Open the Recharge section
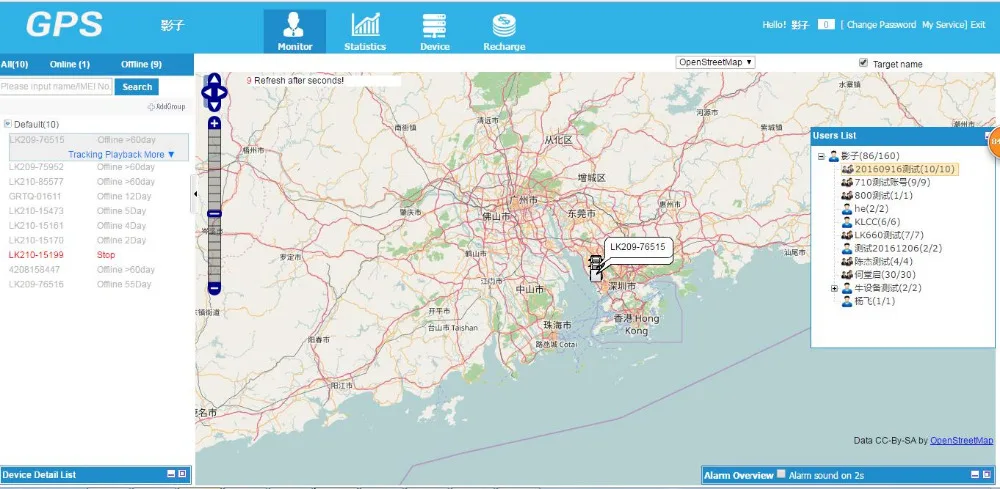This screenshot has width=1000, height=489. click(x=504, y=31)
